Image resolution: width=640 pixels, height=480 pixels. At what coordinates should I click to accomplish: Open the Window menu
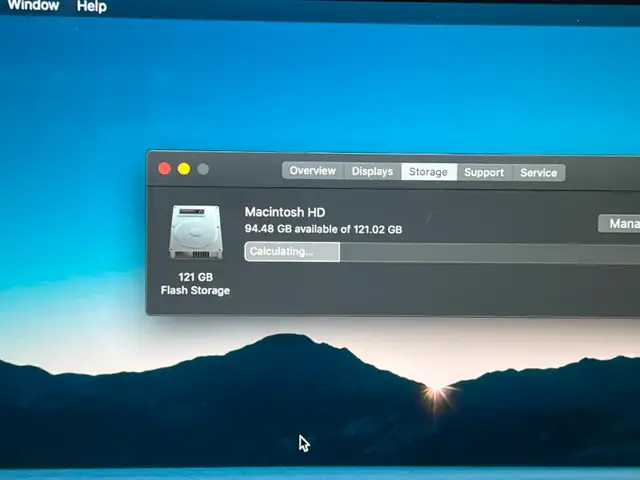(33, 5)
